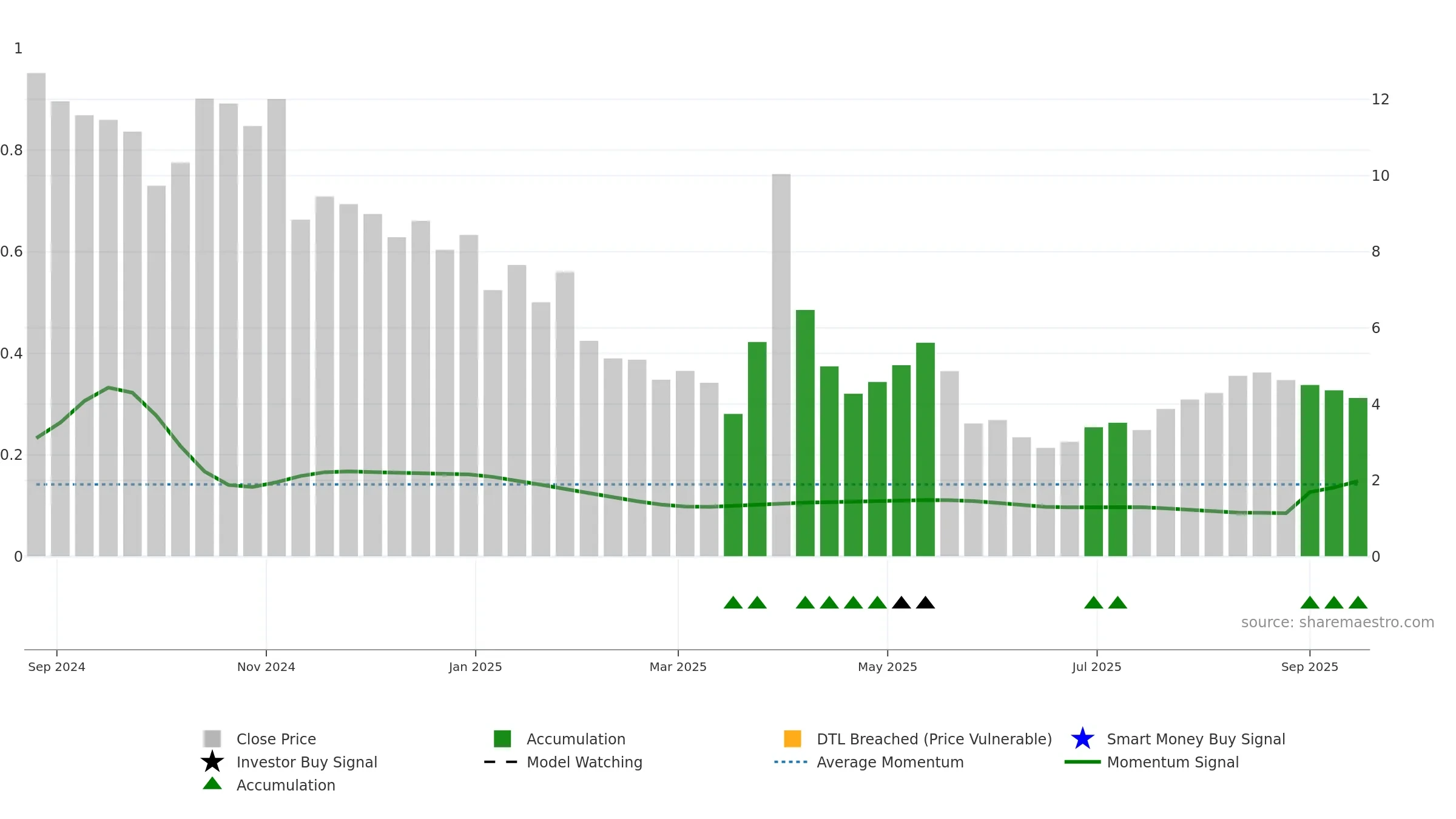Open the sharemaestro.com source link
The height and width of the screenshot is (819, 1456).
pyautogui.click(x=1338, y=622)
